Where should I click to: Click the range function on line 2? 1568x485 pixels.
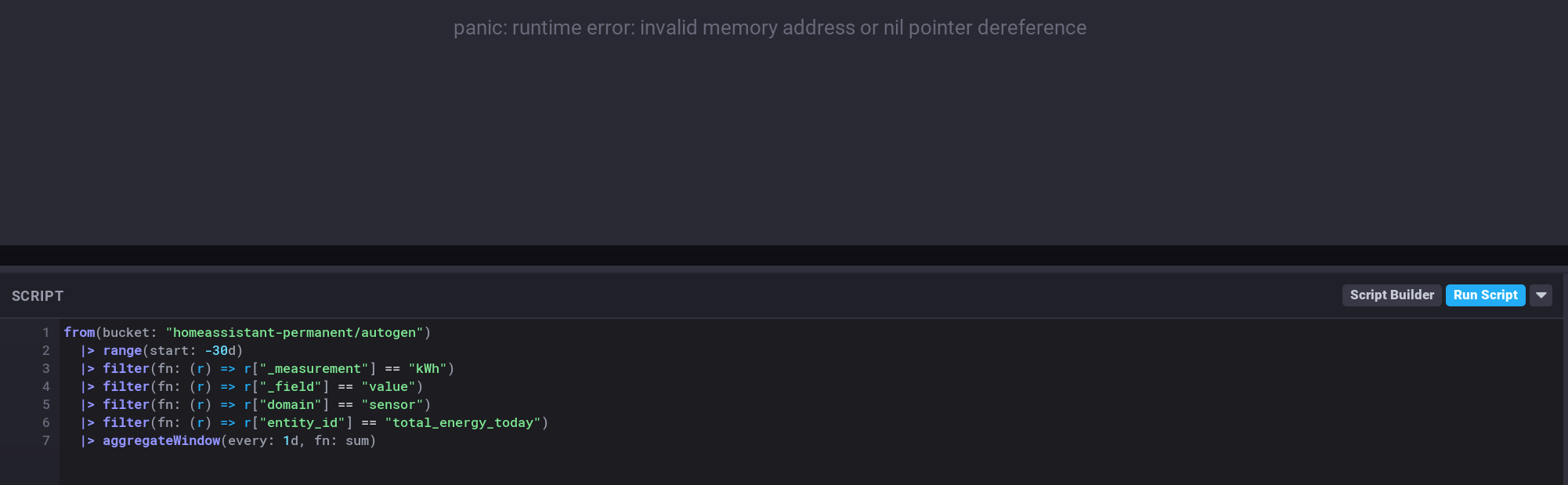pyautogui.click(x=122, y=350)
